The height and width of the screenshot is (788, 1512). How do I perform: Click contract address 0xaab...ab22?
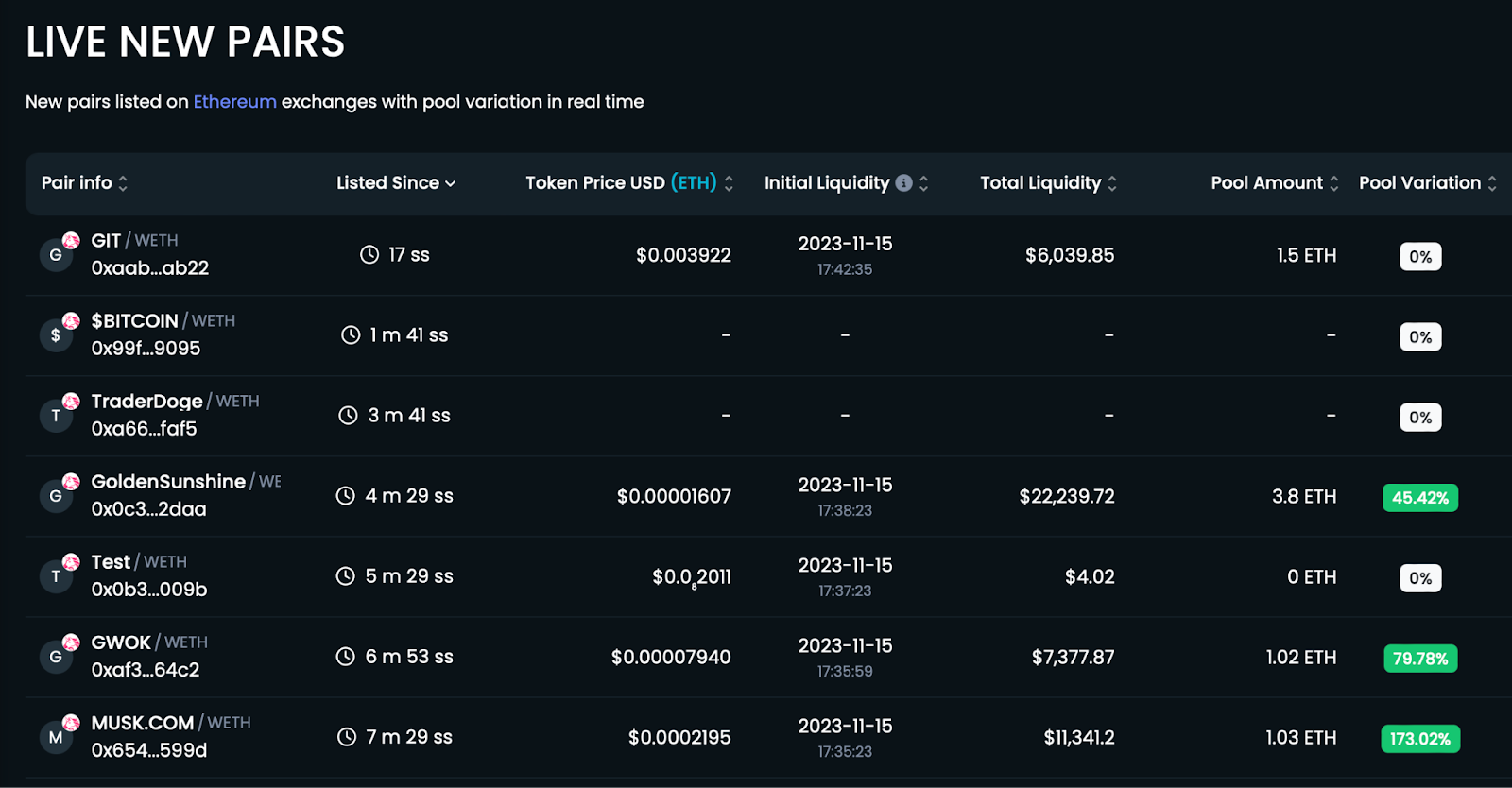point(150,268)
